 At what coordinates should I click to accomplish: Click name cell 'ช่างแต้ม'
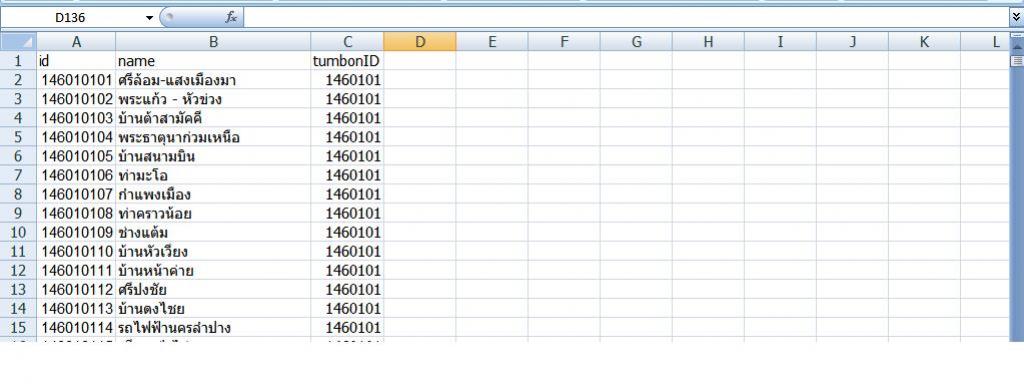point(214,232)
